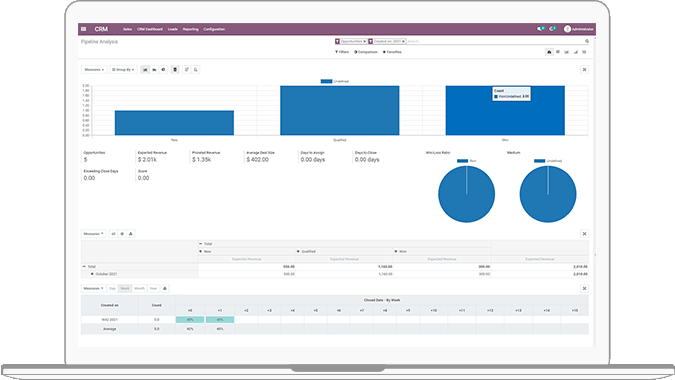This screenshot has height=380, width=675.
Task: Click the New bar in chart
Action: (174, 123)
